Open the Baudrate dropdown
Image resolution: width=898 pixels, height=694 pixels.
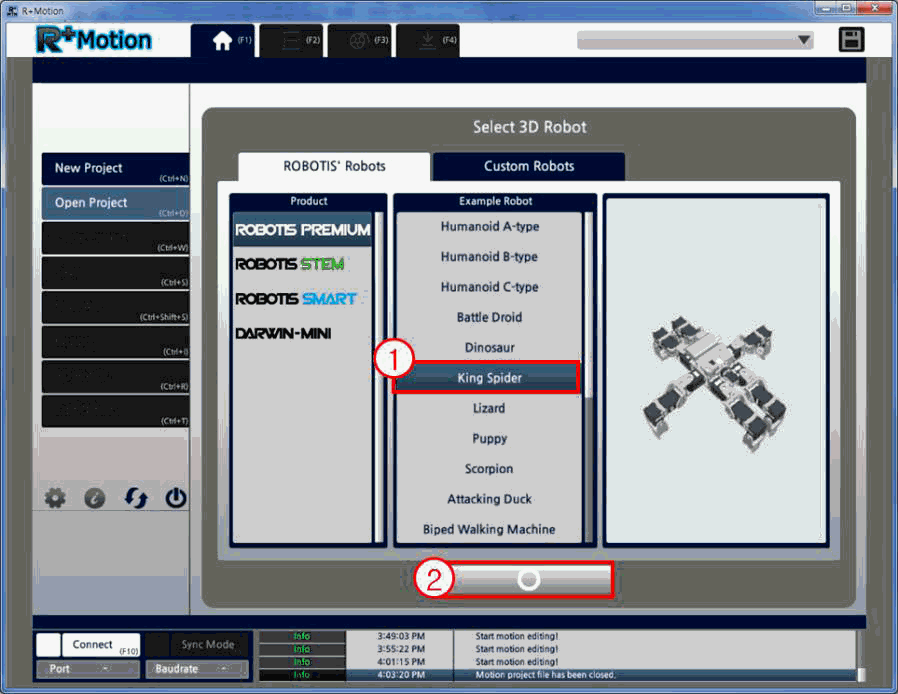click(x=197, y=669)
